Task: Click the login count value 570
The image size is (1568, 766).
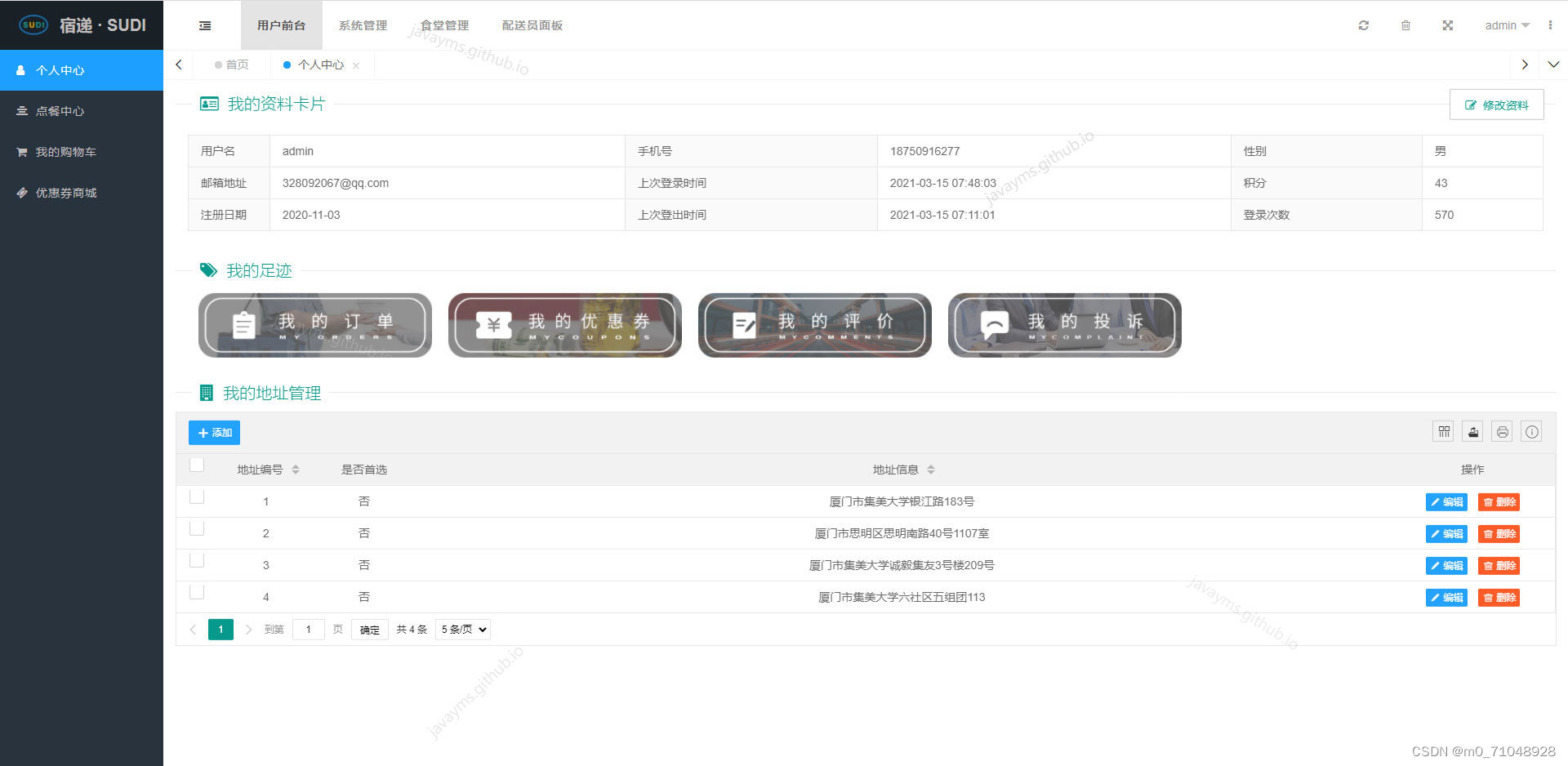Action: tap(1444, 215)
